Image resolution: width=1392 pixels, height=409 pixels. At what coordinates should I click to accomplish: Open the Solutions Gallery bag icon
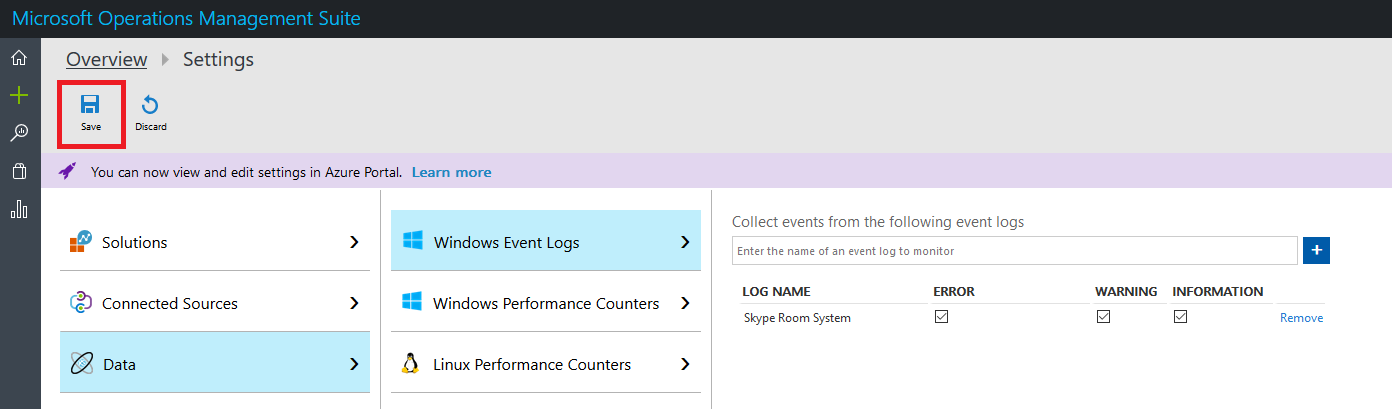point(19,171)
